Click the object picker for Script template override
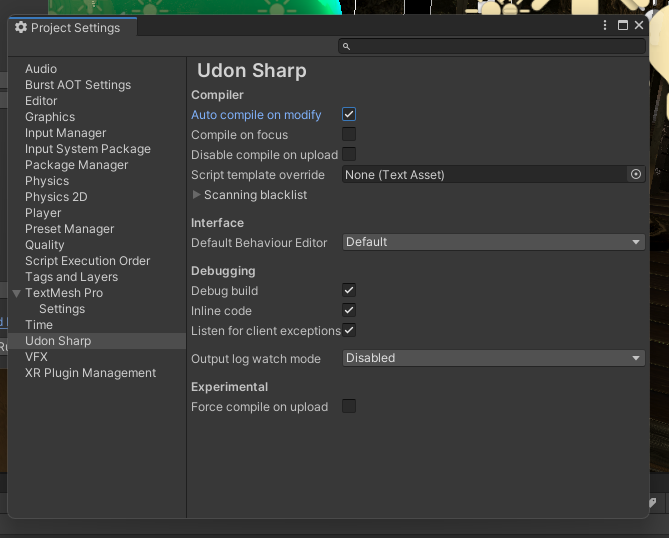Screen dimensions: 669x538 [636, 174]
